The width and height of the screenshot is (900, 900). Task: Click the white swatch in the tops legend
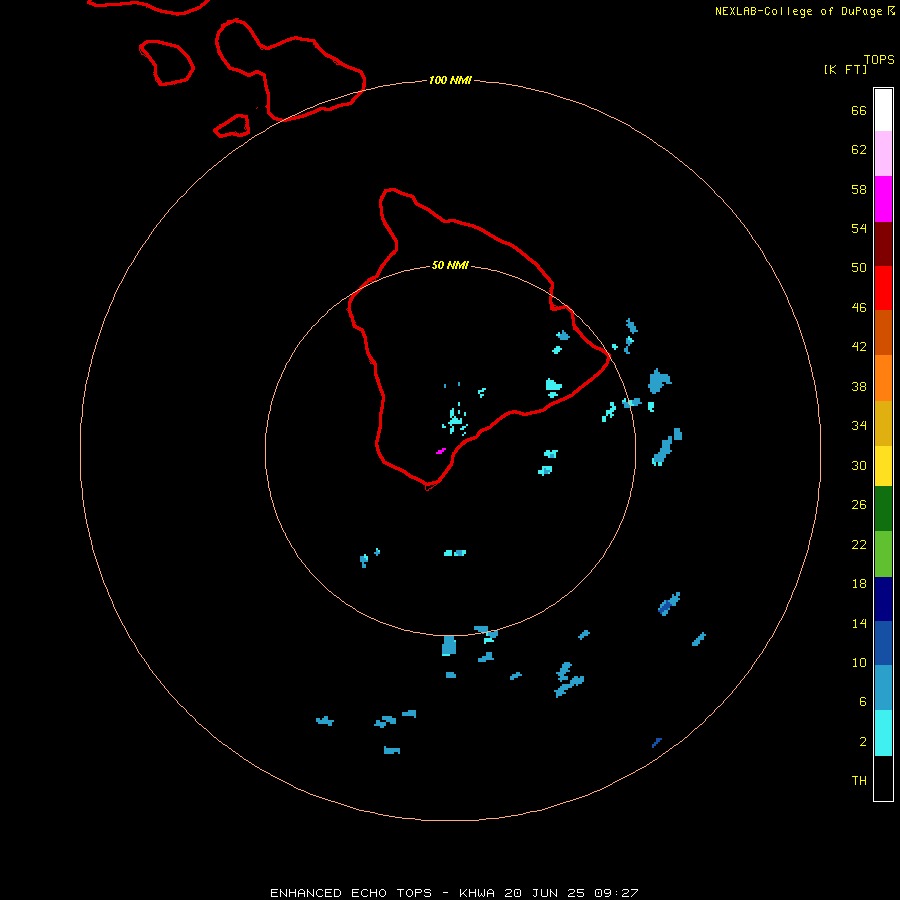[x=883, y=110]
